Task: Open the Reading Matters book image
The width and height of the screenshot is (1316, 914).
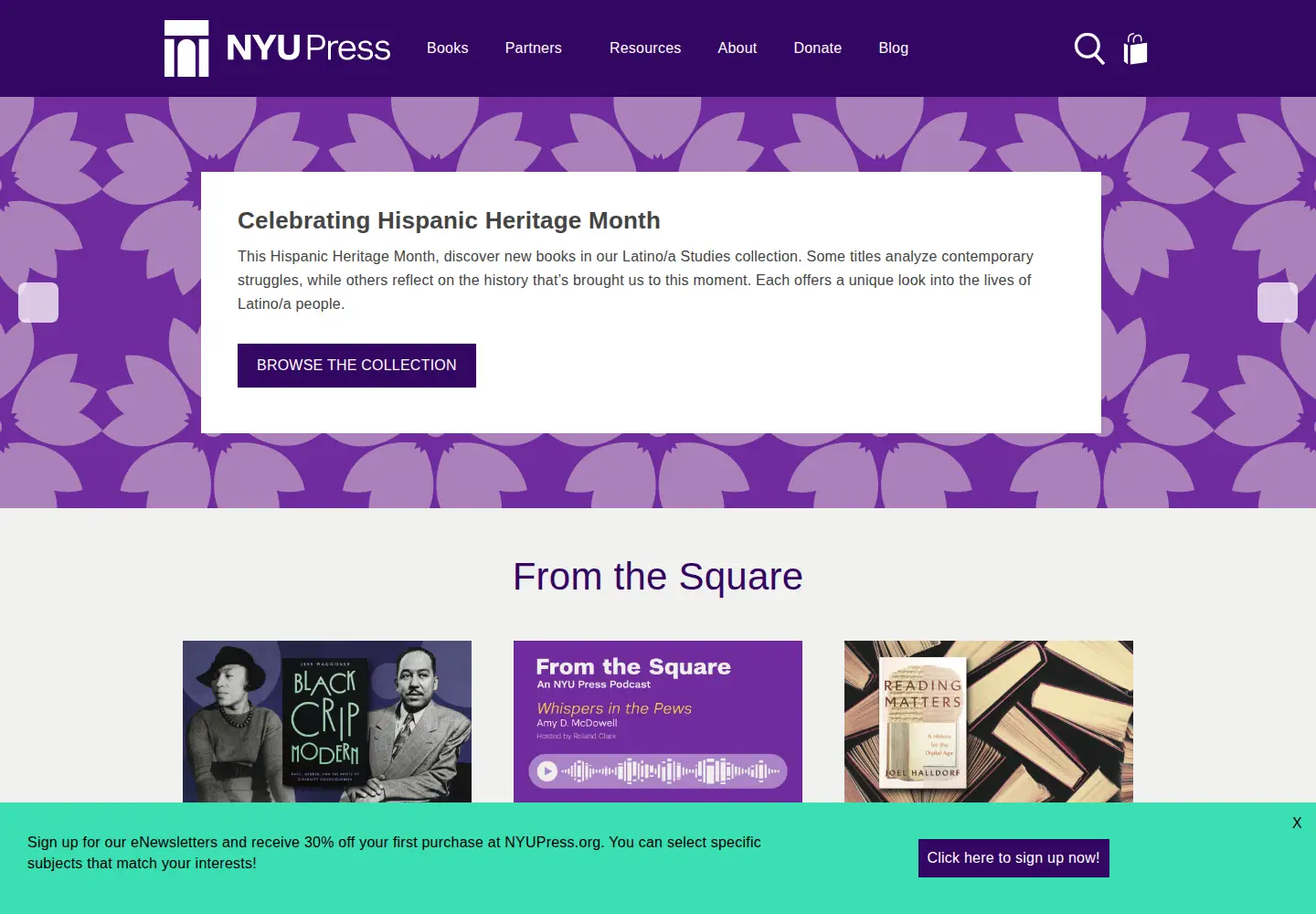Action: coord(989,722)
